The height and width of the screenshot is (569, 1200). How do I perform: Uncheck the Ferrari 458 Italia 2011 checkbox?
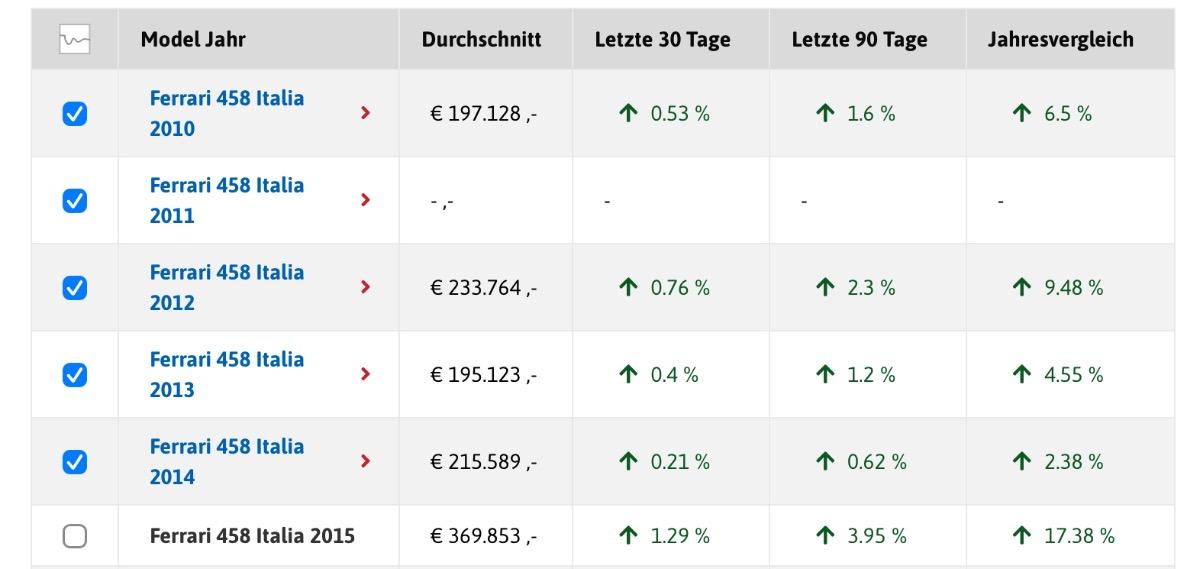tap(75, 201)
